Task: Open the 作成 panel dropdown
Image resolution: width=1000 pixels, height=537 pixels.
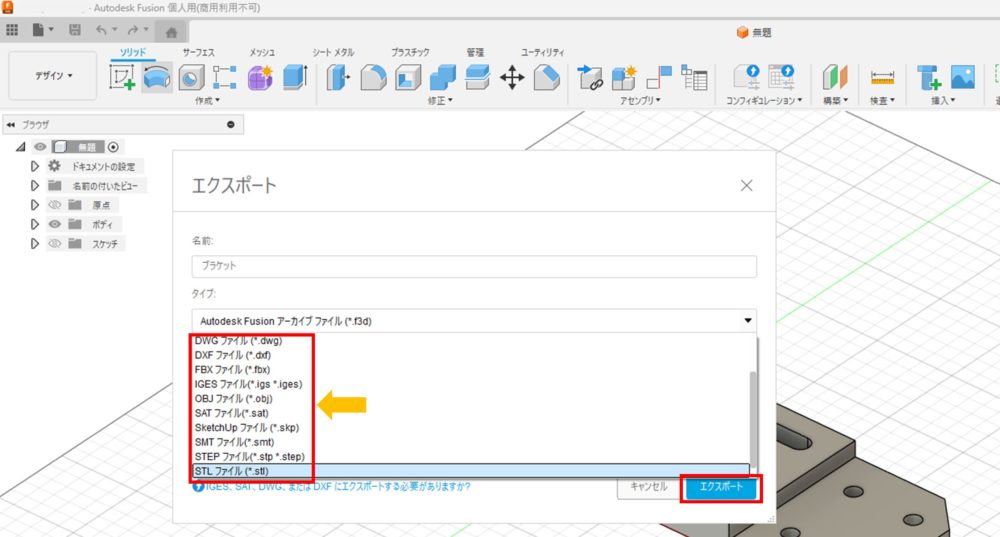Action: pos(207,101)
